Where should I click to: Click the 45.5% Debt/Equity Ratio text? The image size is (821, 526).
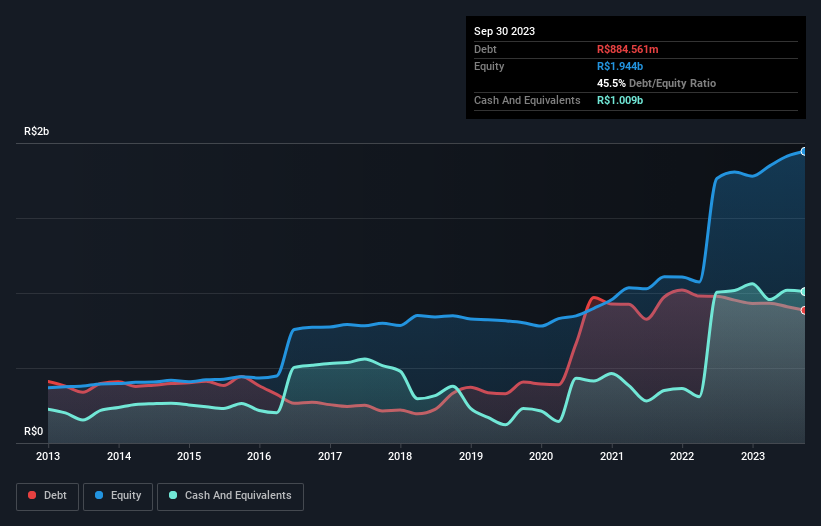[657, 83]
